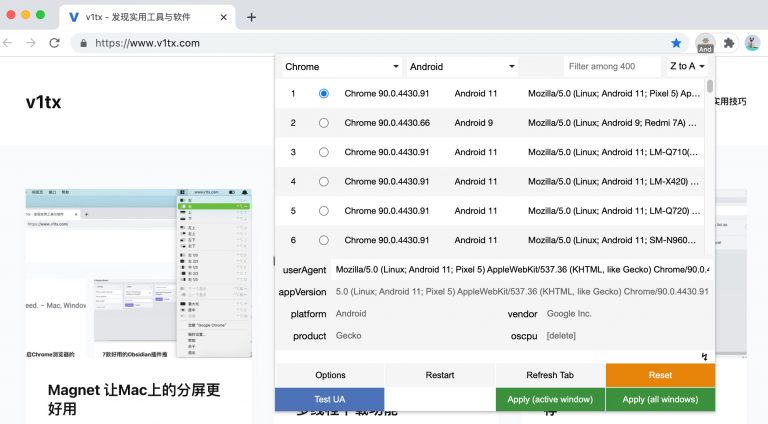Click Apply (active window) button
768x424 pixels.
click(x=550, y=400)
